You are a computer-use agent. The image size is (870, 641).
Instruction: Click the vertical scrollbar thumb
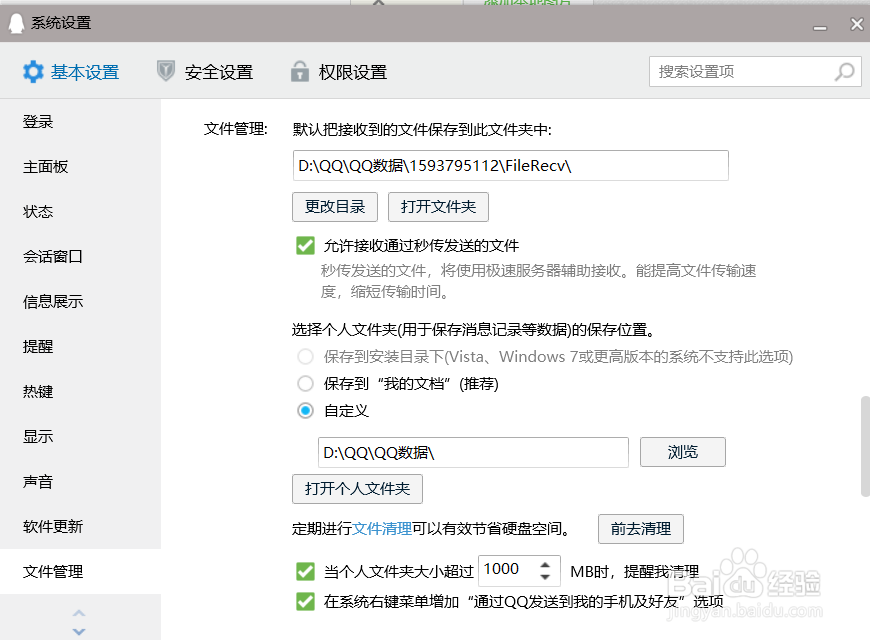[865, 446]
